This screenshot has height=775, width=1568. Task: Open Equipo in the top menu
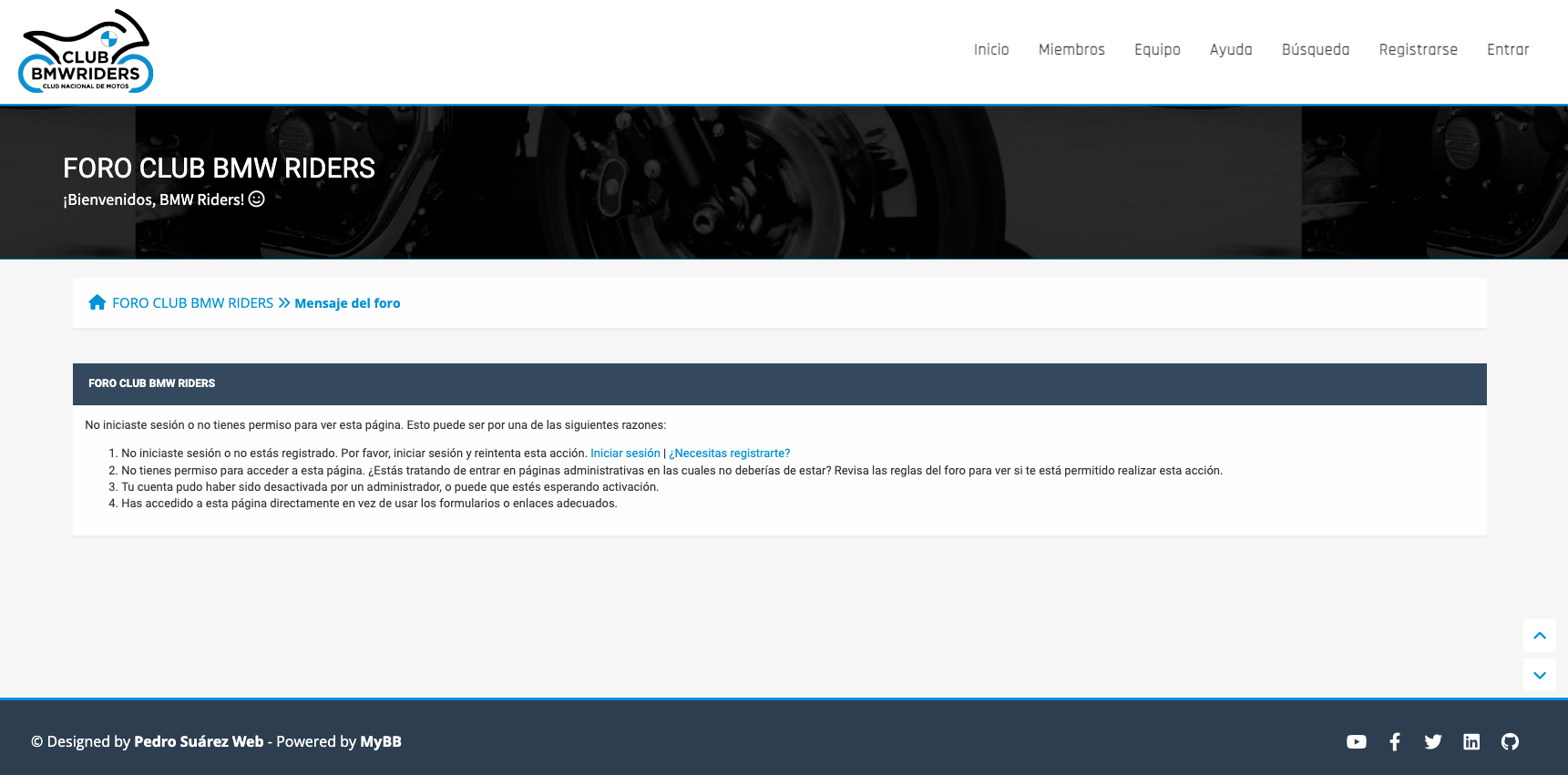(1157, 50)
